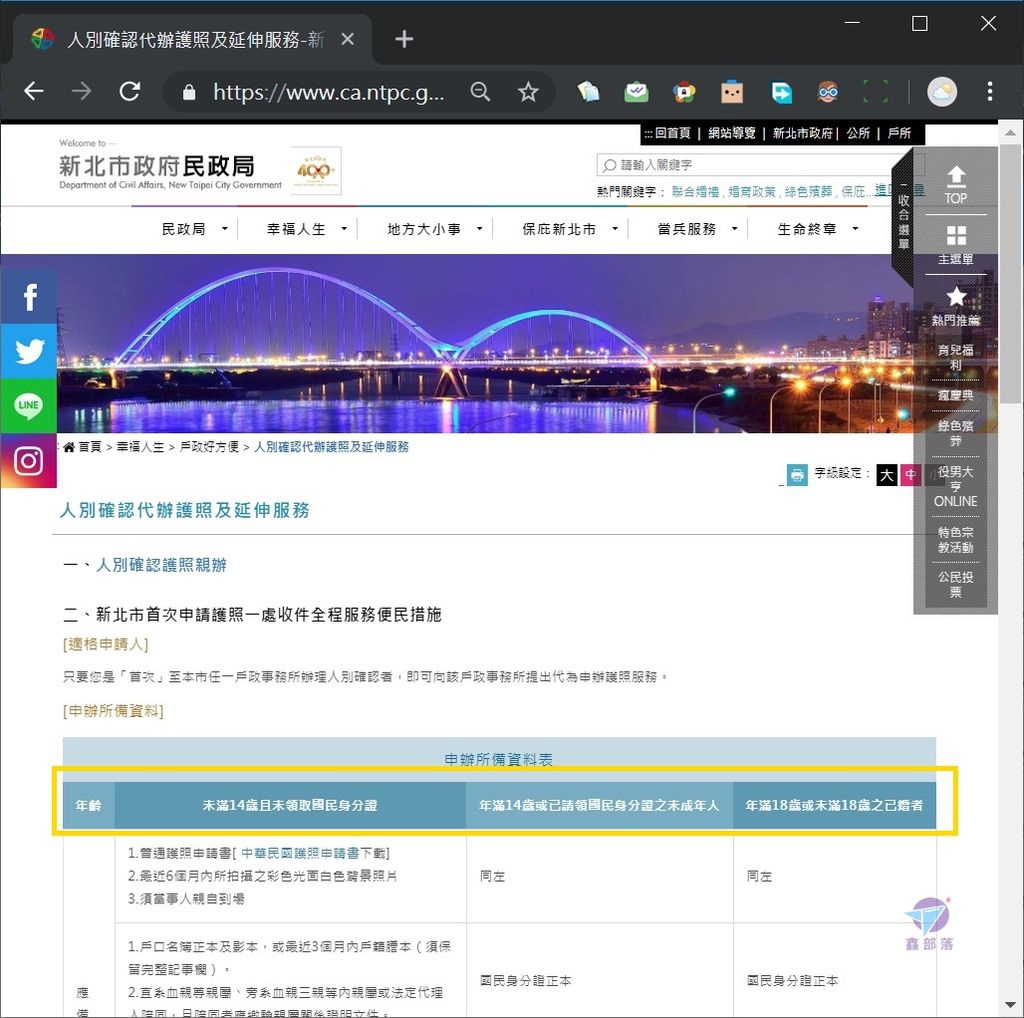Open the browser profile avatar
This screenshot has width=1024, height=1018.
coord(942,91)
